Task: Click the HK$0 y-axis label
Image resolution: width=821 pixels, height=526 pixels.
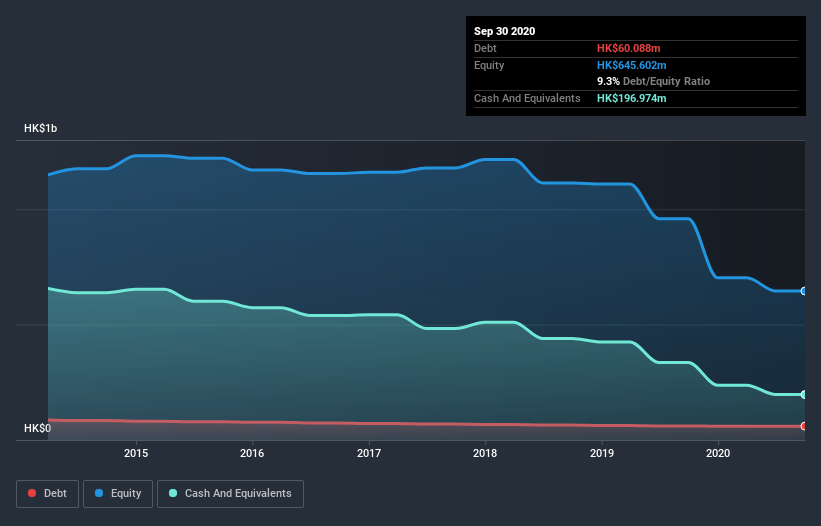Action: pyautogui.click(x=37, y=428)
